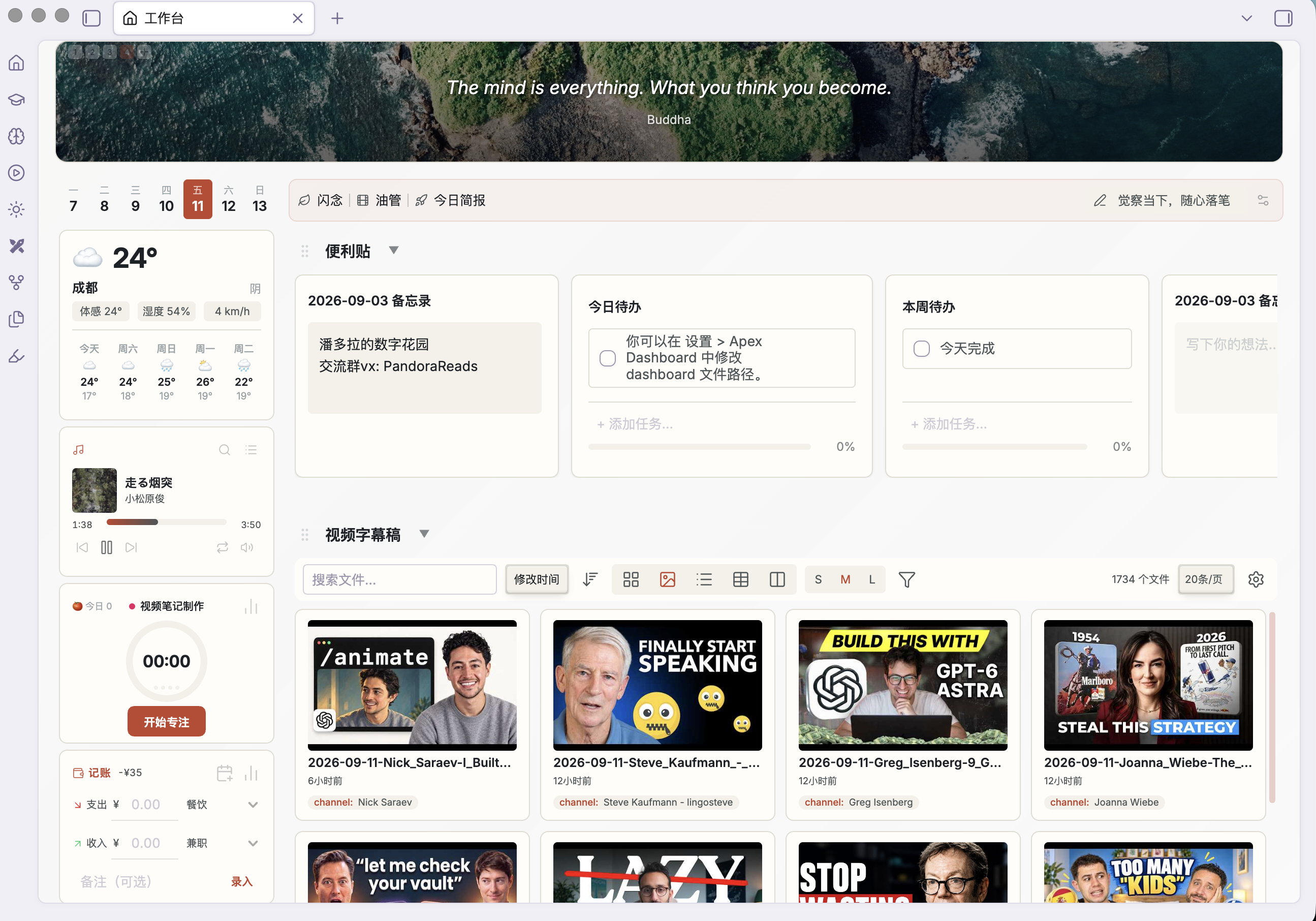Open the home icon in left sidebar

coord(17,63)
